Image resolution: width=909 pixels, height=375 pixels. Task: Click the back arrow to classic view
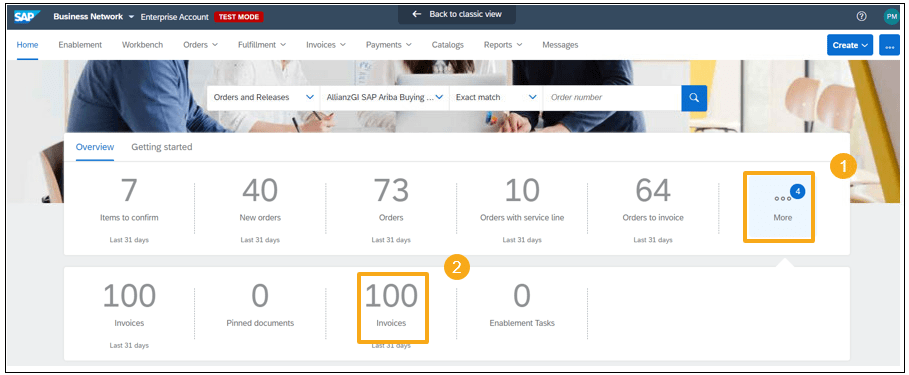click(416, 14)
